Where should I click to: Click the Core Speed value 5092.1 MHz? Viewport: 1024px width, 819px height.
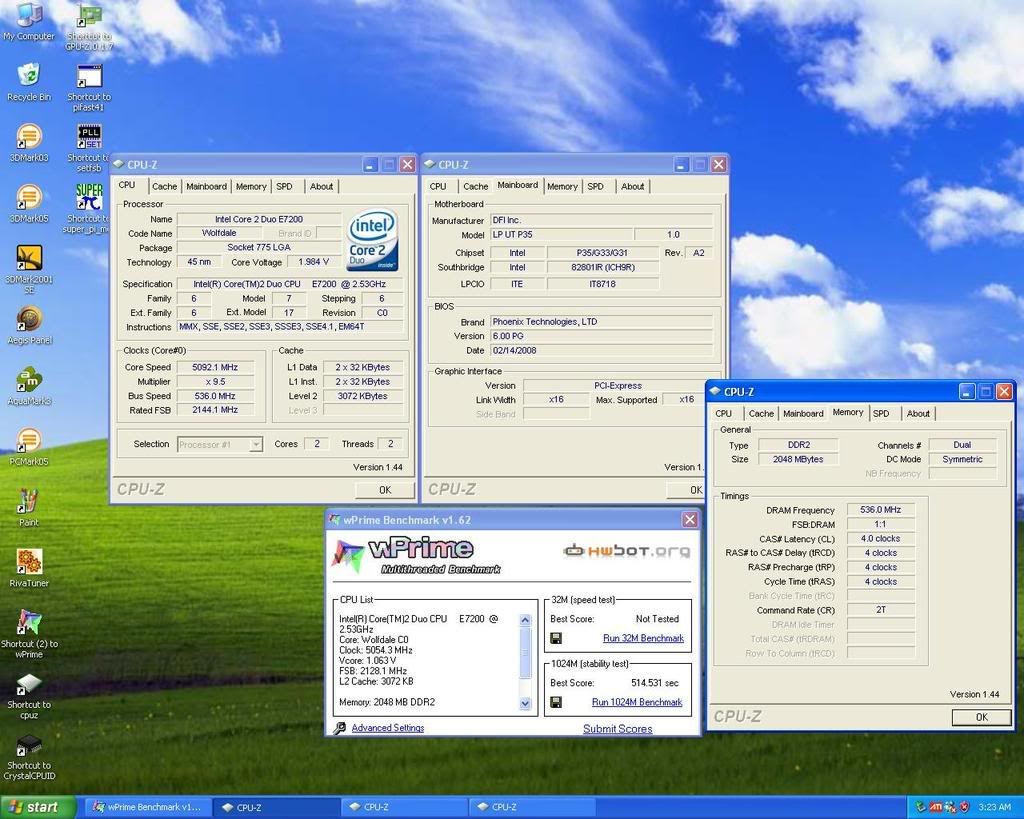pos(215,367)
